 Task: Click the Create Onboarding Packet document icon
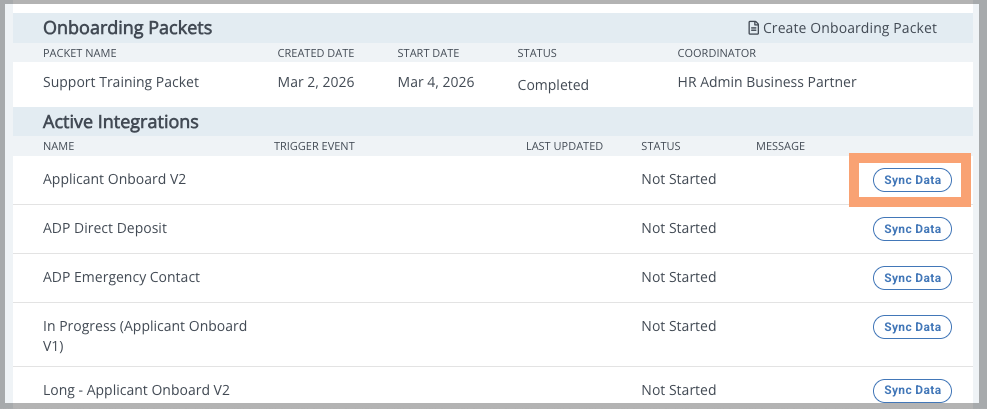click(x=753, y=28)
